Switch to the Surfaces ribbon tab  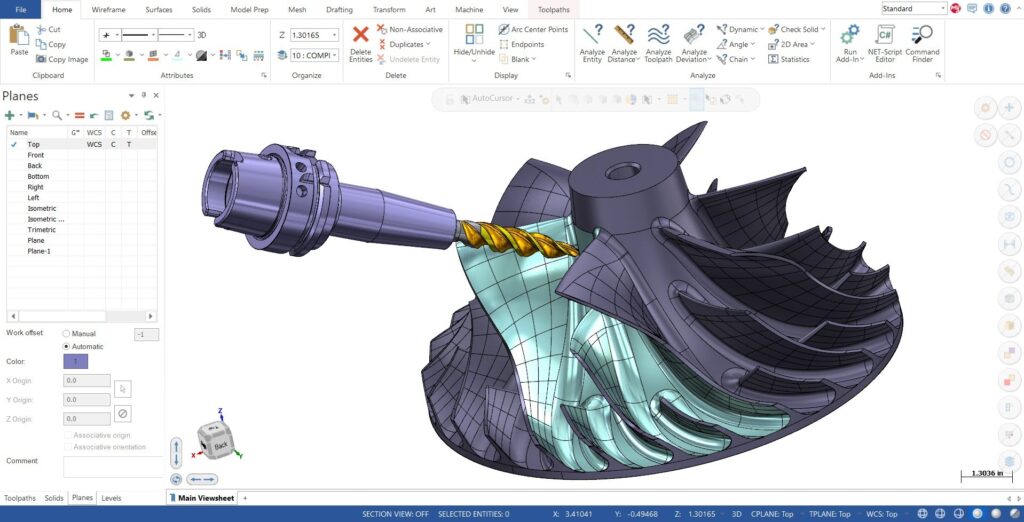[x=160, y=10]
